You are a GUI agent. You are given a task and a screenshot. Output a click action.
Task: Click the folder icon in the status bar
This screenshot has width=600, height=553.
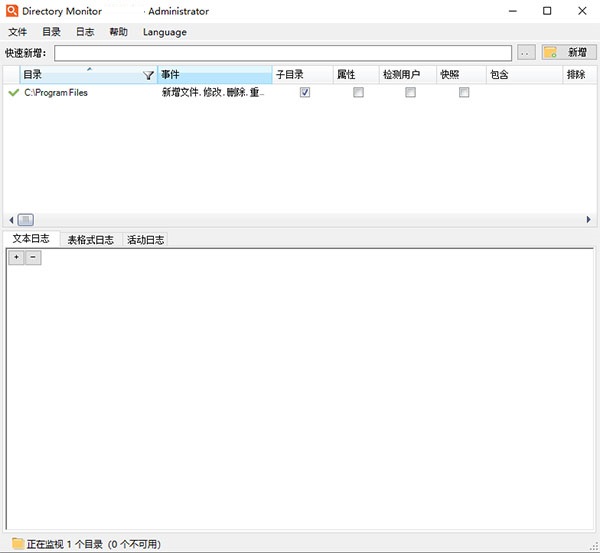(17, 543)
